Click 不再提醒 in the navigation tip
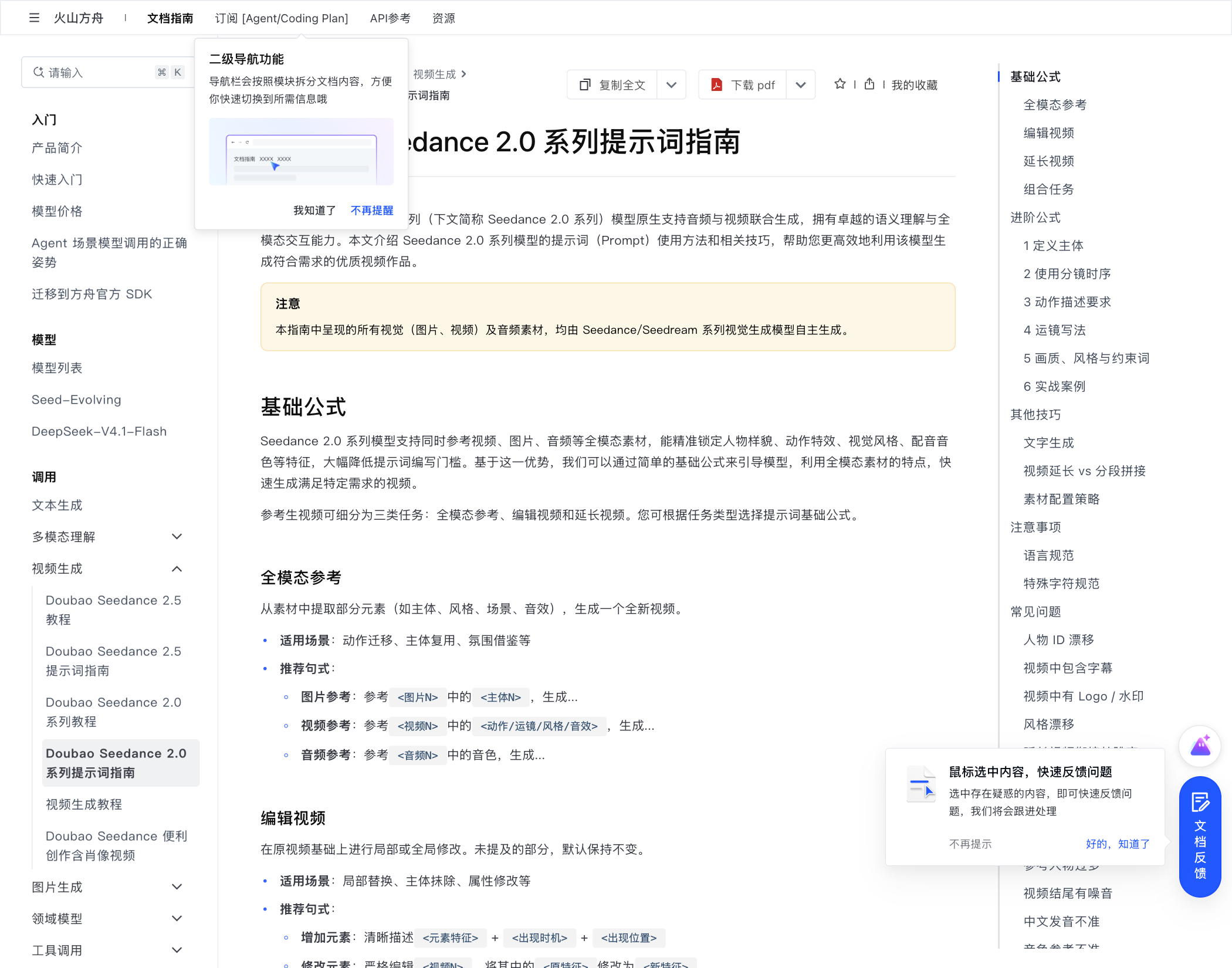The image size is (1232, 968). point(372,210)
